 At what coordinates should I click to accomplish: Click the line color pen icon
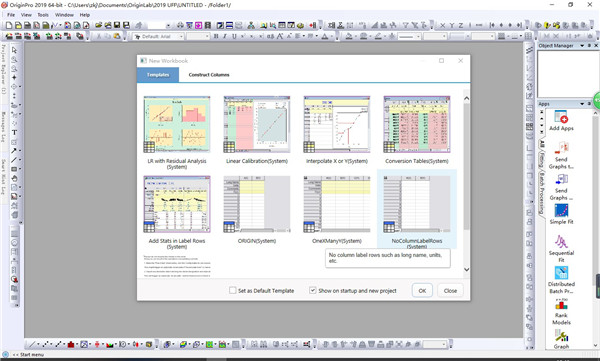pyautogui.click(x=378, y=36)
